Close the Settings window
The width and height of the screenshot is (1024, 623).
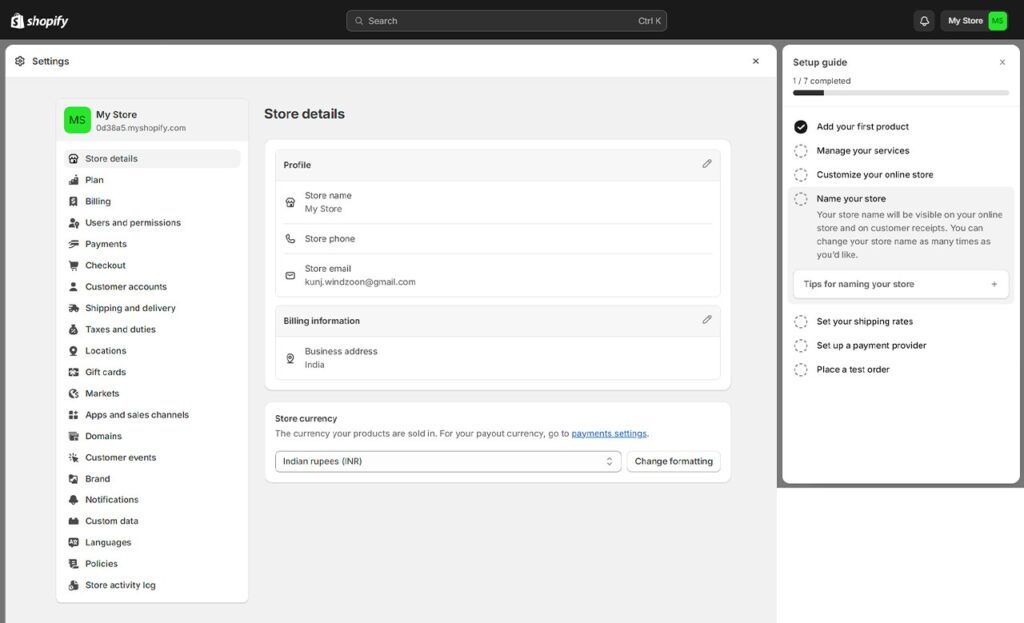[x=756, y=61]
